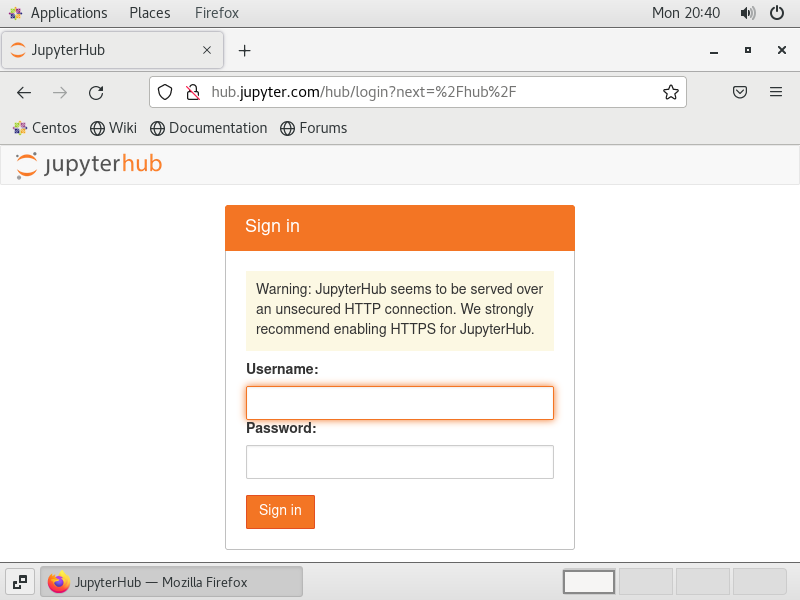
Task: Switch to the first workspace in switcher
Action: (x=589, y=582)
